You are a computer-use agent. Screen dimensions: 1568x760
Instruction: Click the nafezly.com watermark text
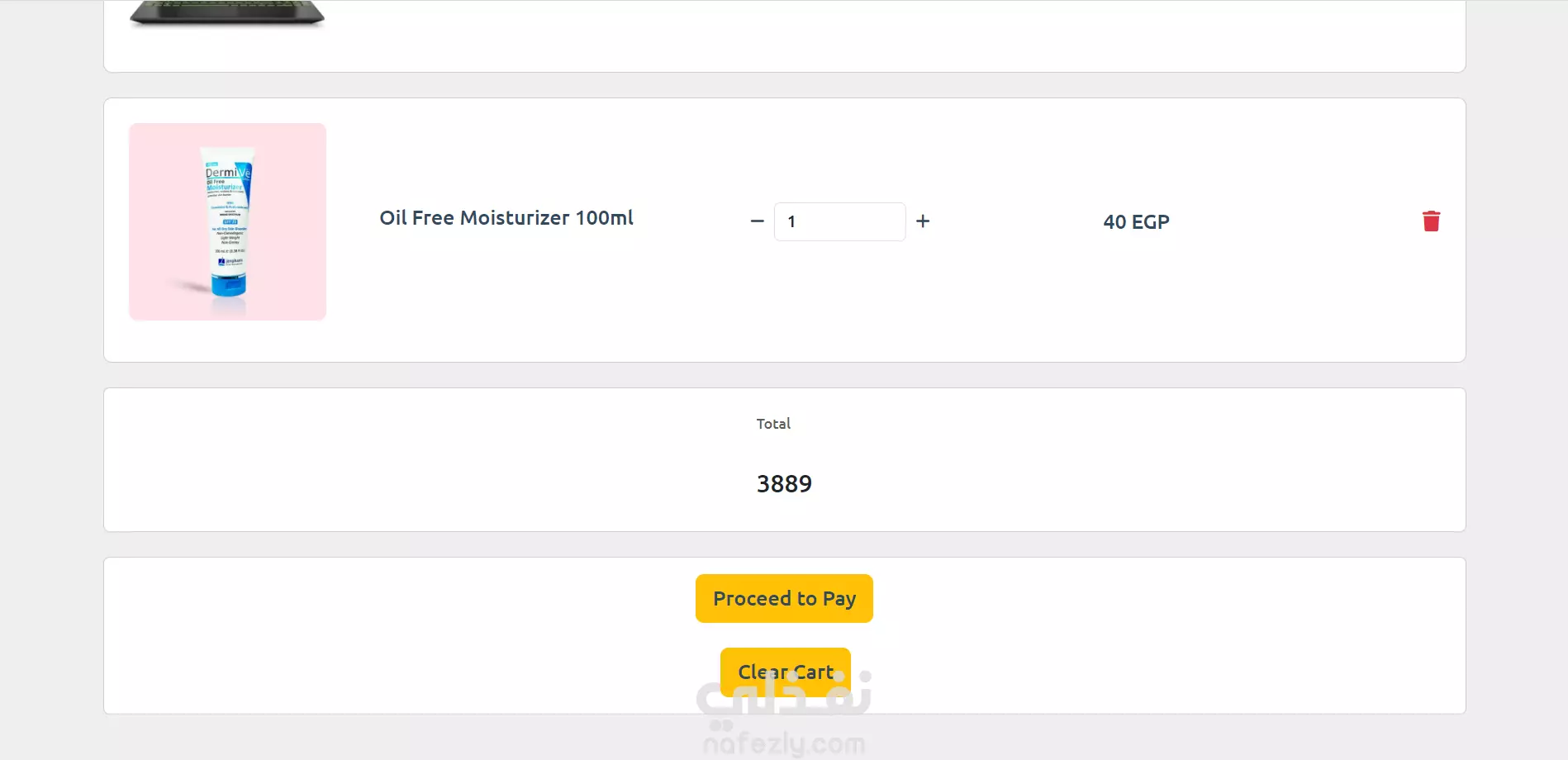pyautogui.click(x=783, y=744)
